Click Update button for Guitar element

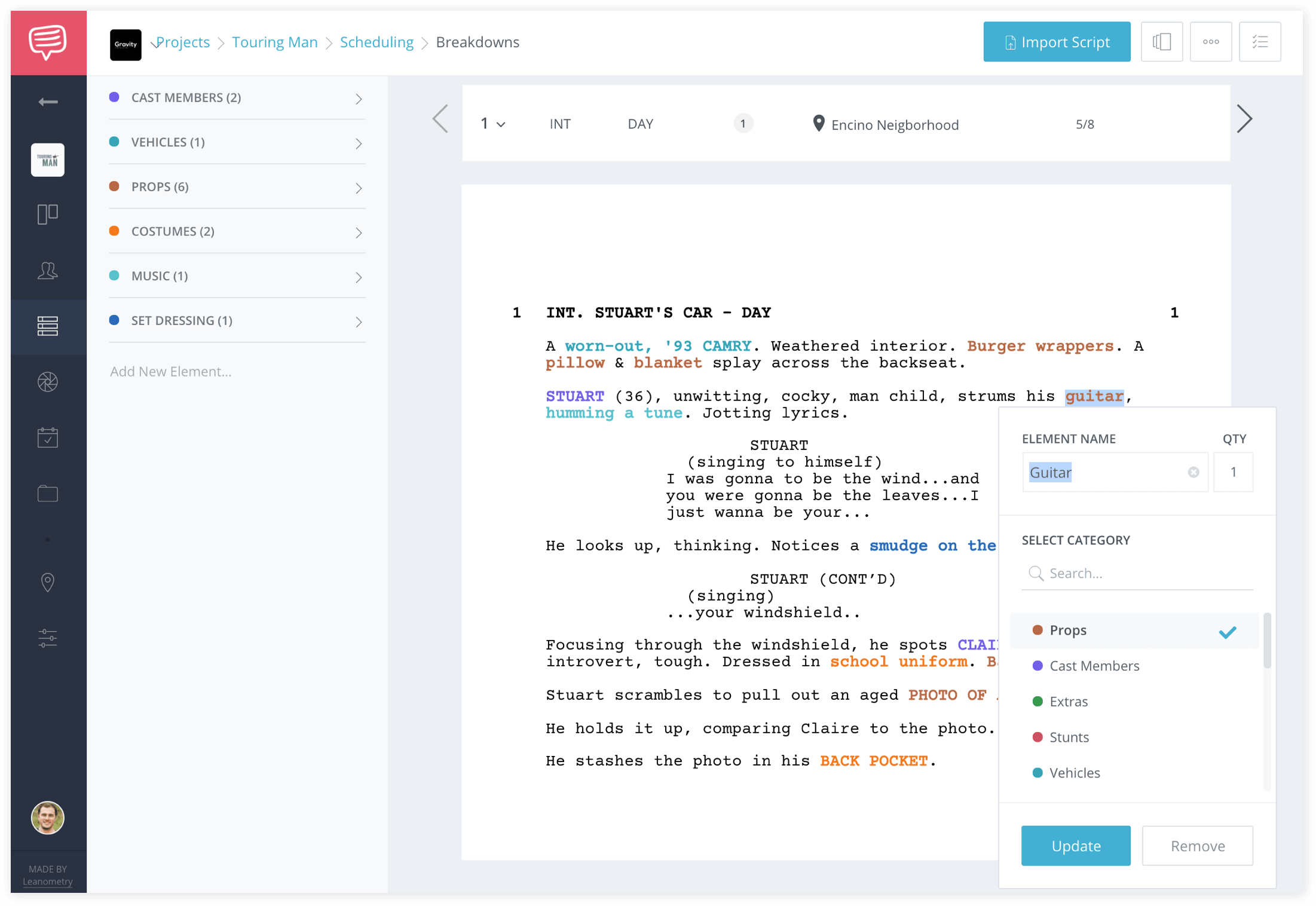[1075, 845]
